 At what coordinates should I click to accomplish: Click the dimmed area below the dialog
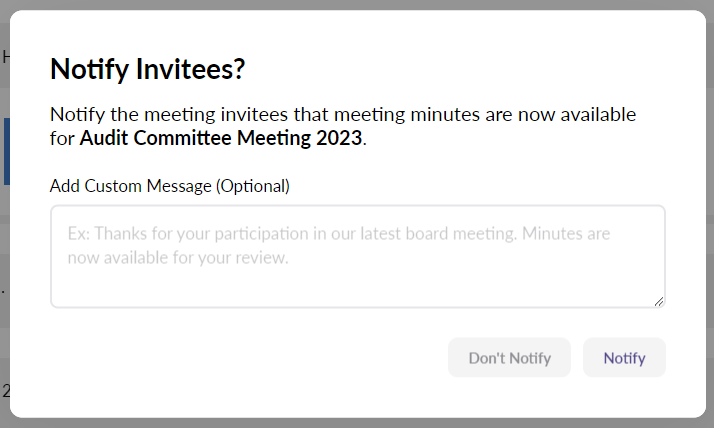coord(357,423)
